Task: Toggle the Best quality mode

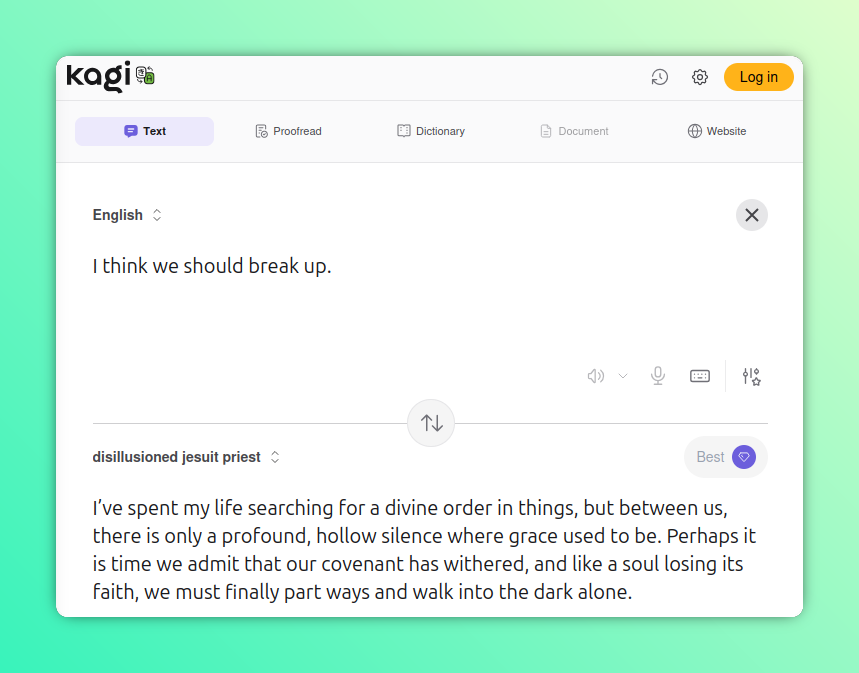Action: click(x=726, y=457)
